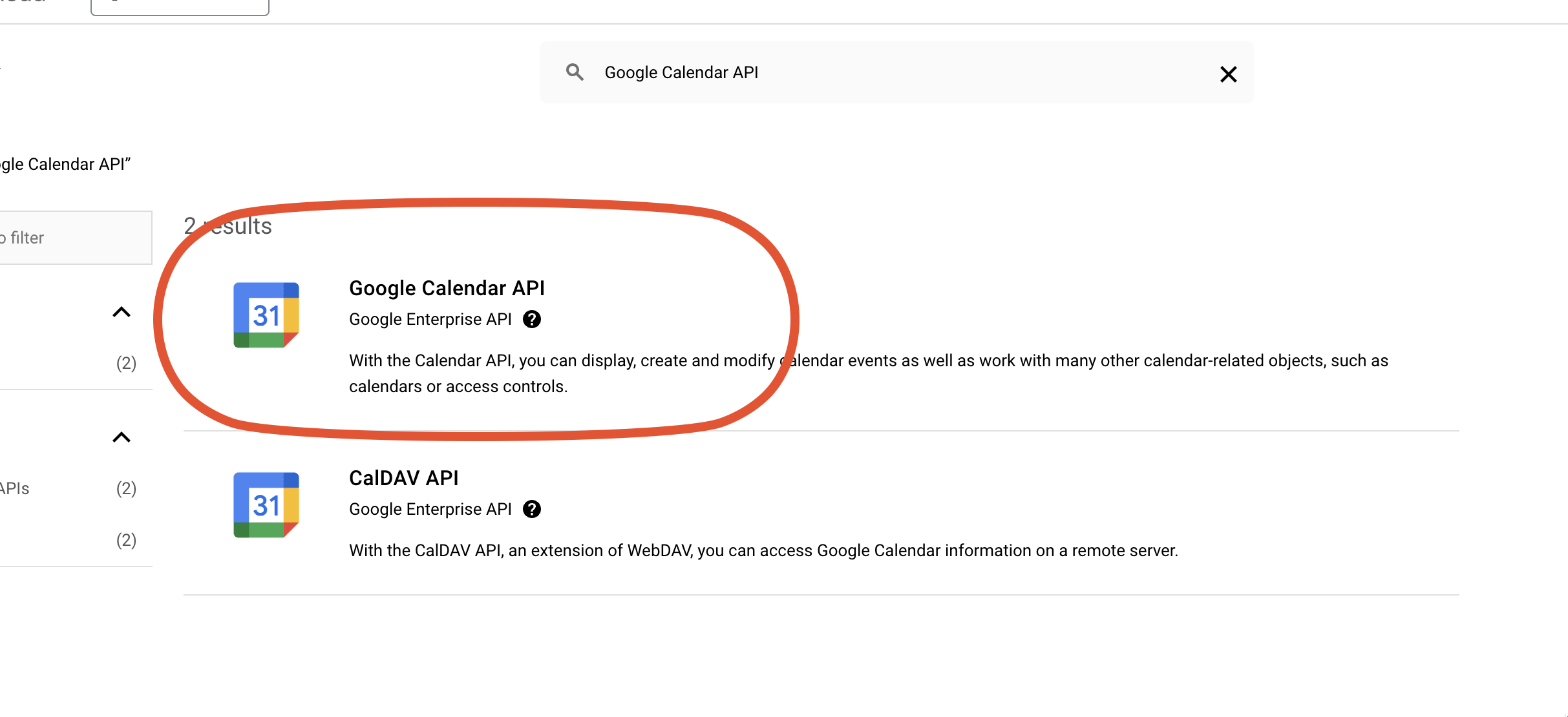
Task: Click help icon beside Google Calendar API's Enterprise label
Action: click(x=532, y=319)
